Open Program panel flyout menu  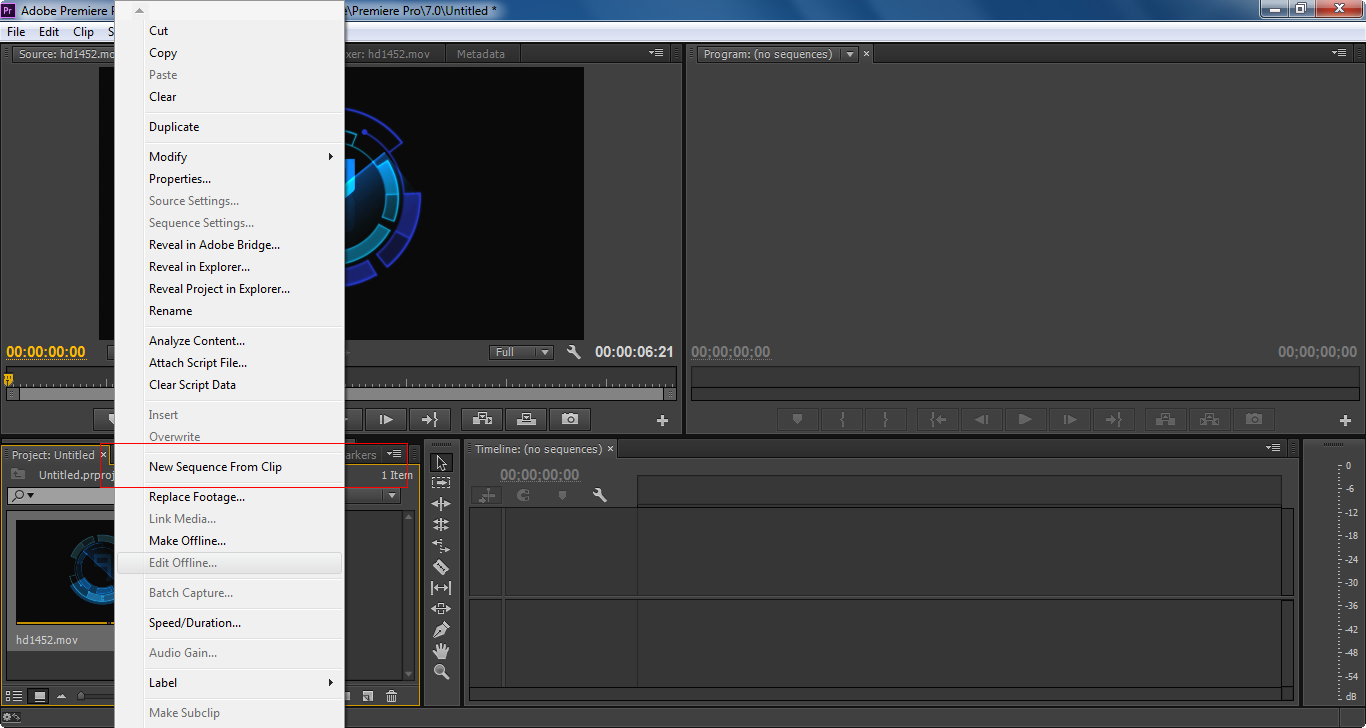tap(1339, 53)
